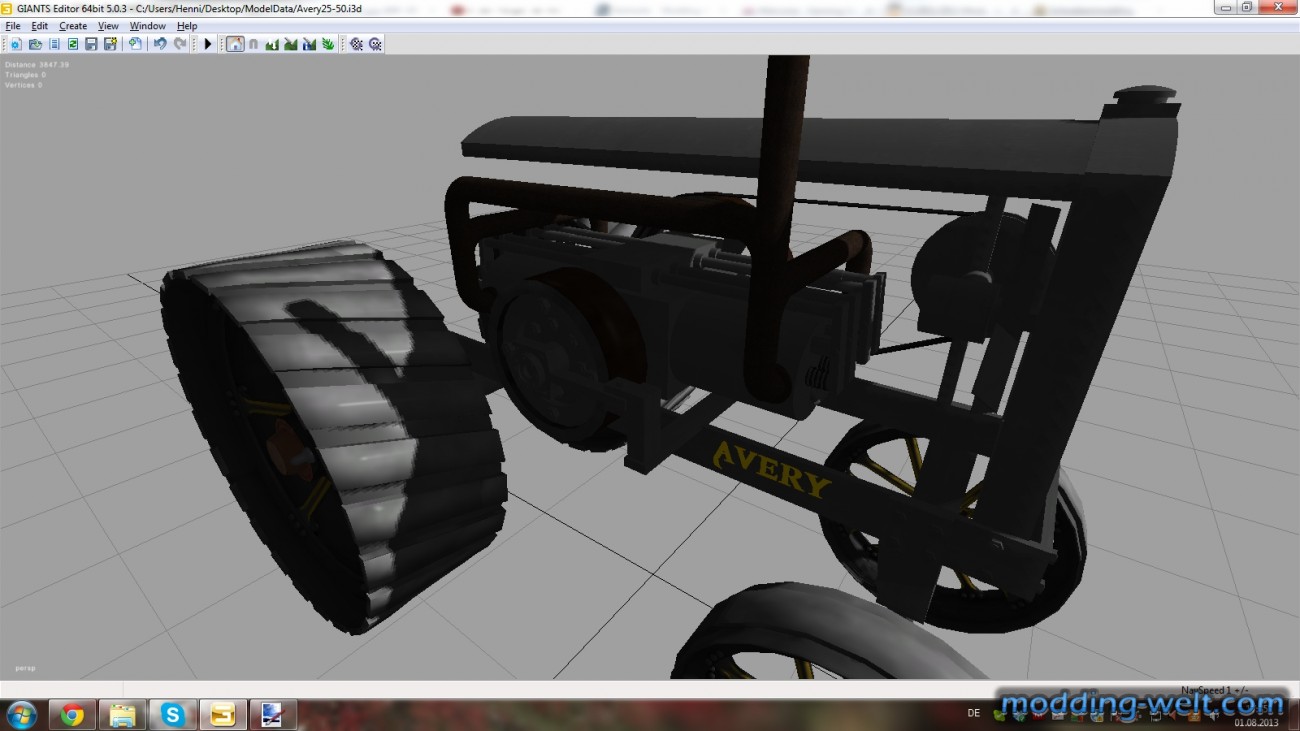Maximize the GIANTS Editor window
Screen dimensions: 1300x731
click(x=1247, y=7)
